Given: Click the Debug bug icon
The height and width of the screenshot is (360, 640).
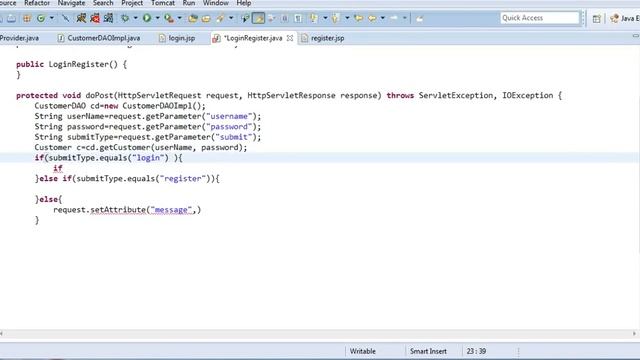Looking at the screenshot, I should (125, 18).
